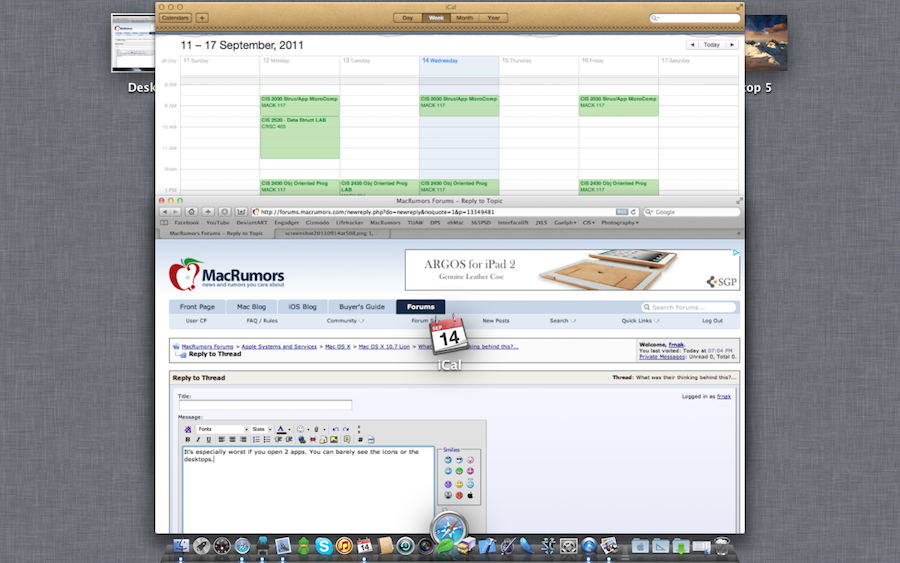The width and height of the screenshot is (900, 563).
Task: Open the CIS 2520 Data Struct LAB event
Action: (x=300, y=138)
